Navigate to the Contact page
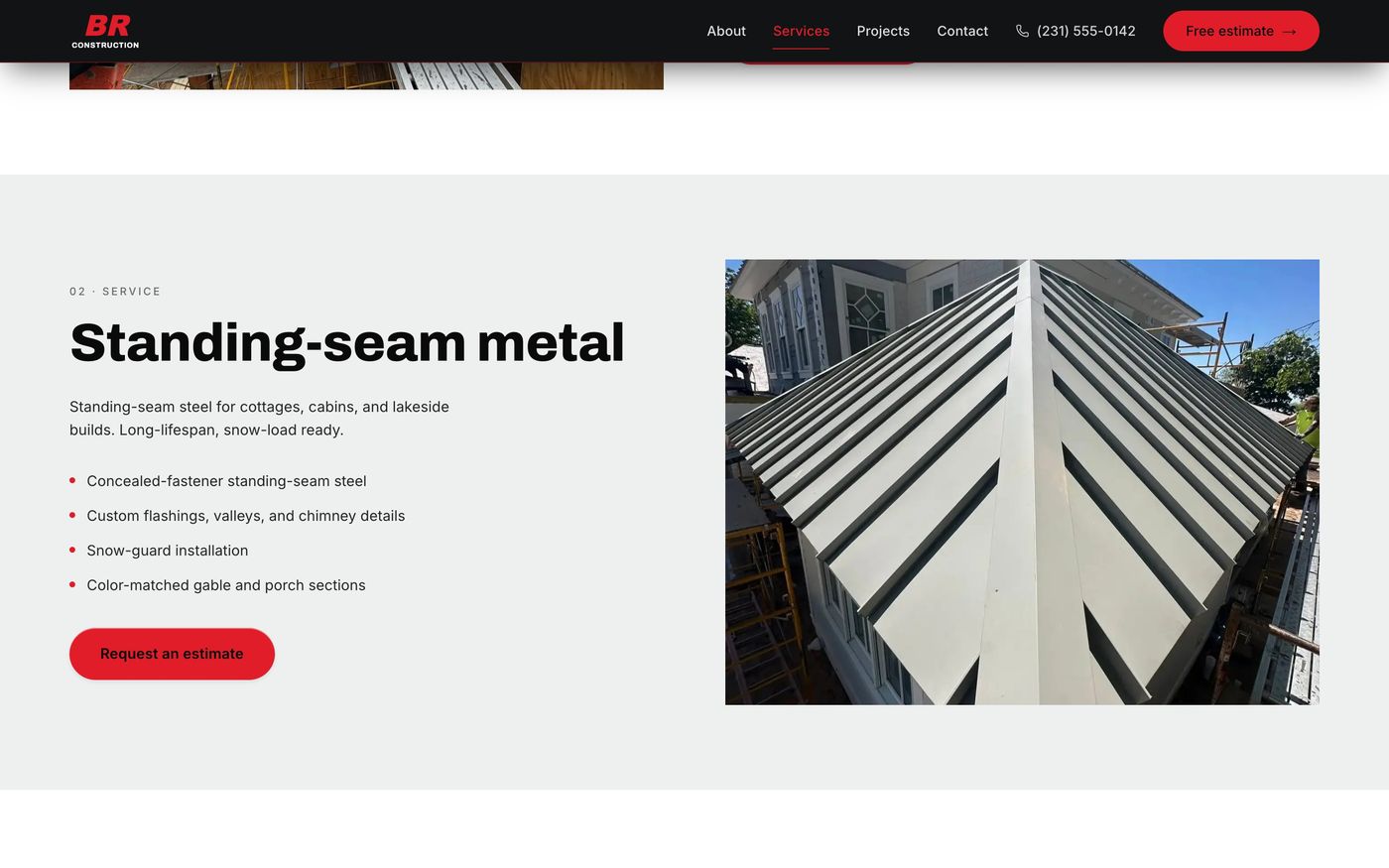Image resolution: width=1389 pixels, height=868 pixels. pyautogui.click(x=962, y=31)
